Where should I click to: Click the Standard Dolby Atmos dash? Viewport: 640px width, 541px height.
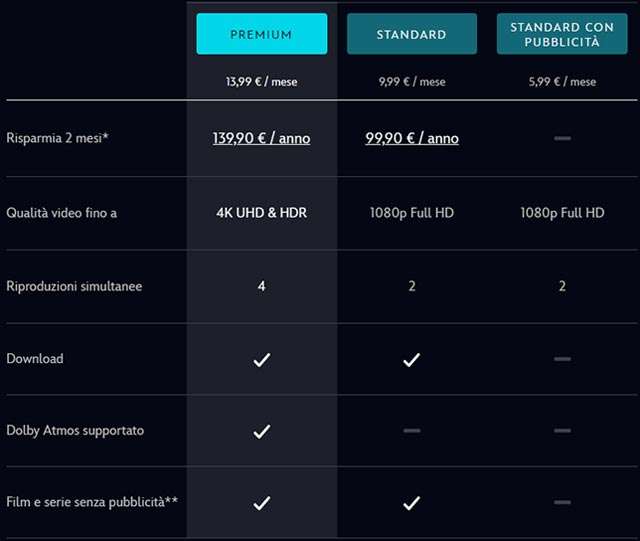411,431
